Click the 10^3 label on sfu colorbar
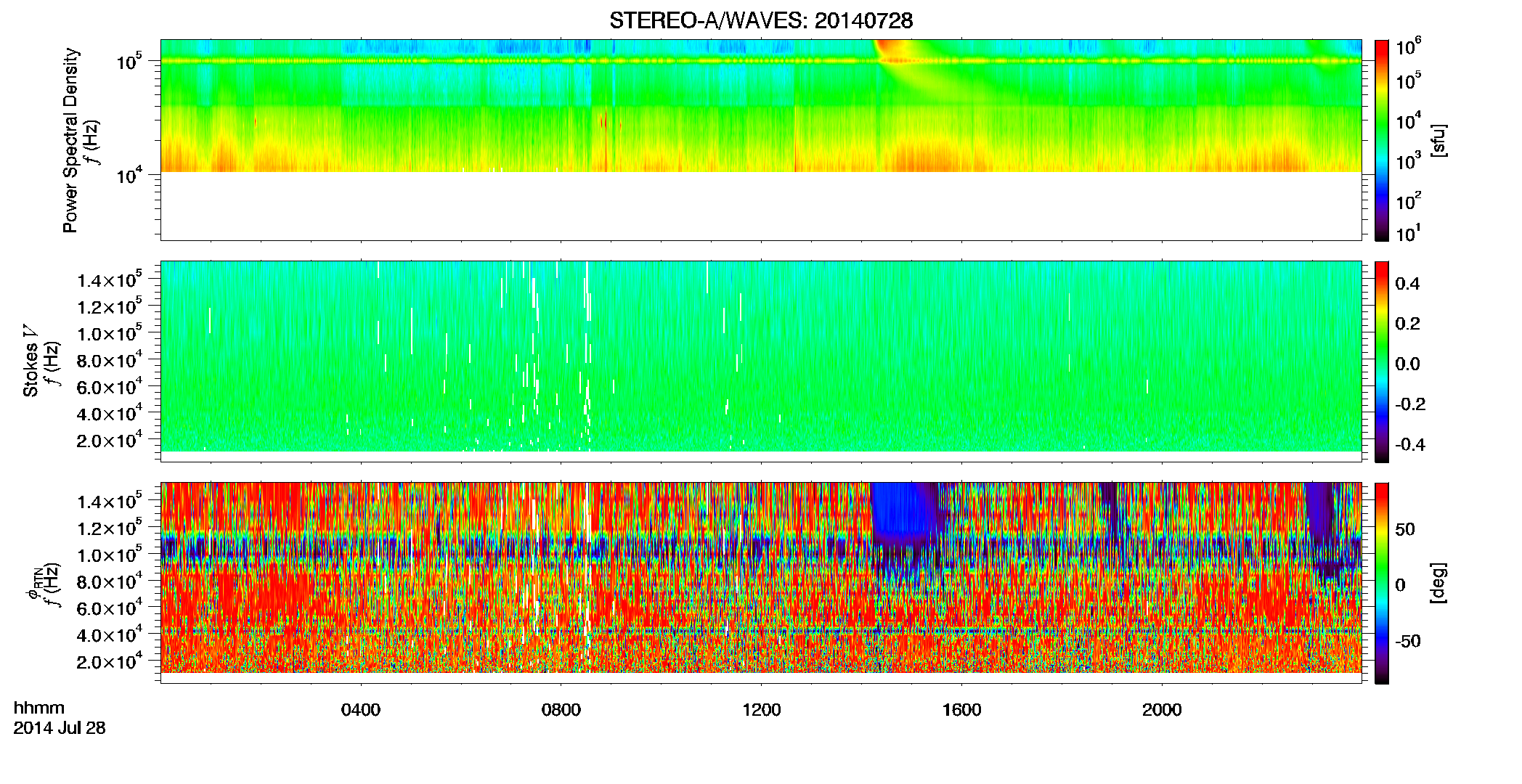The image size is (1522, 784). (1408, 161)
